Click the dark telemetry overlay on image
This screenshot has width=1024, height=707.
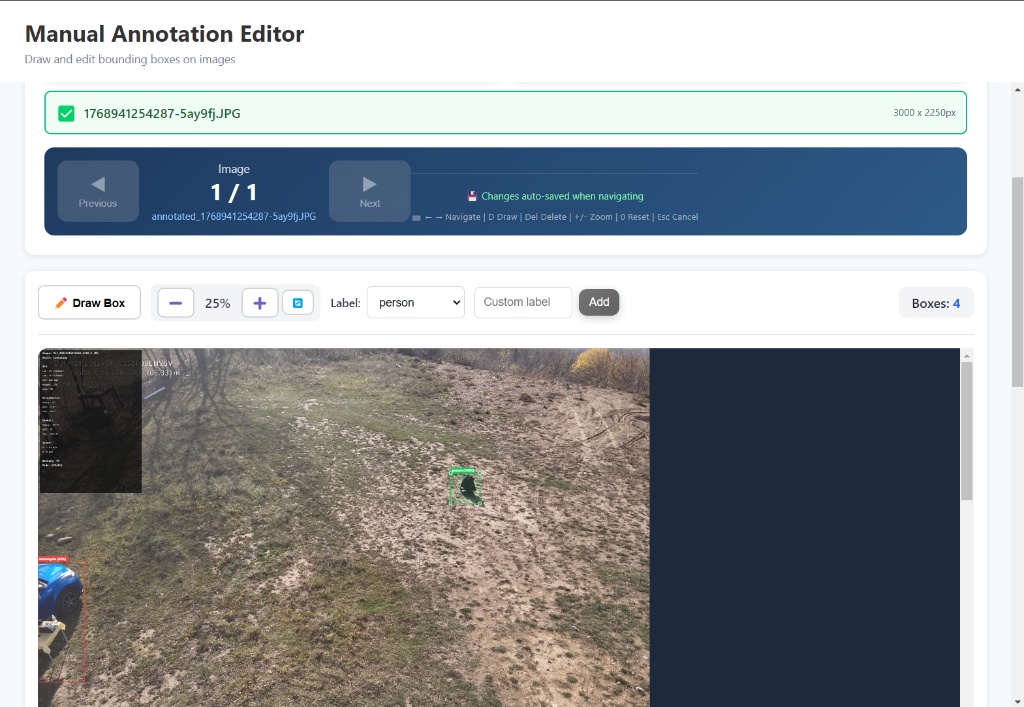(x=90, y=421)
